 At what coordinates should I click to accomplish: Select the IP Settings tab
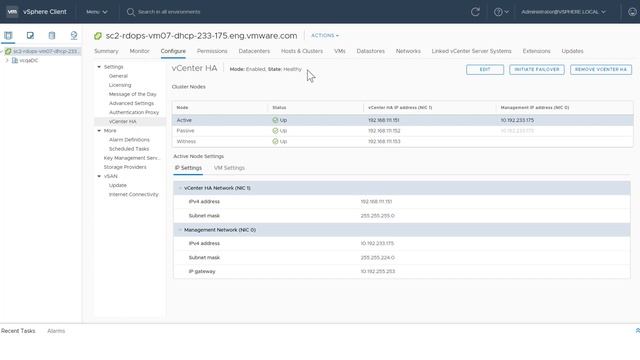[x=188, y=168]
